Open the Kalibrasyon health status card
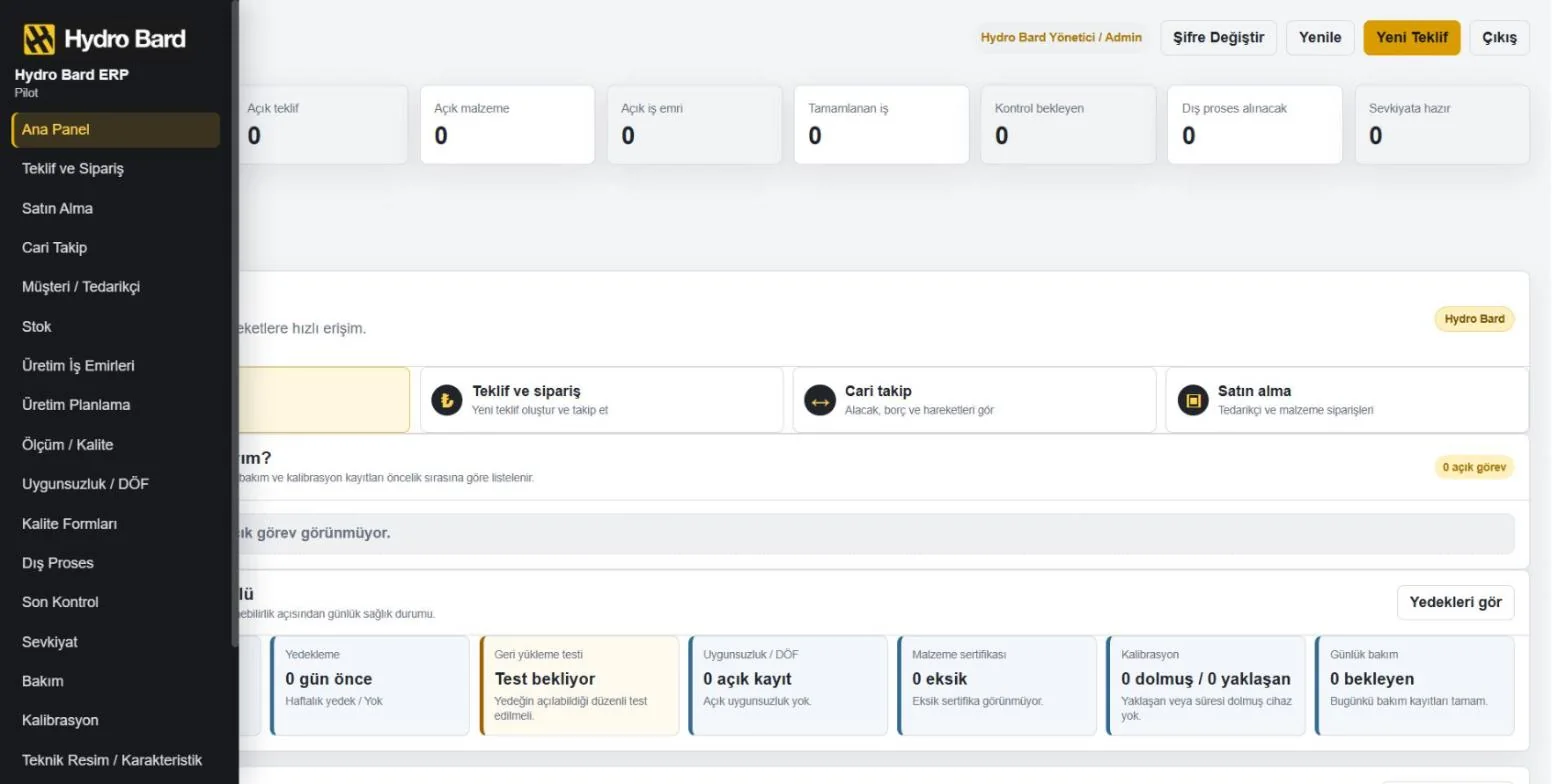The height and width of the screenshot is (784, 1552). 1206,686
